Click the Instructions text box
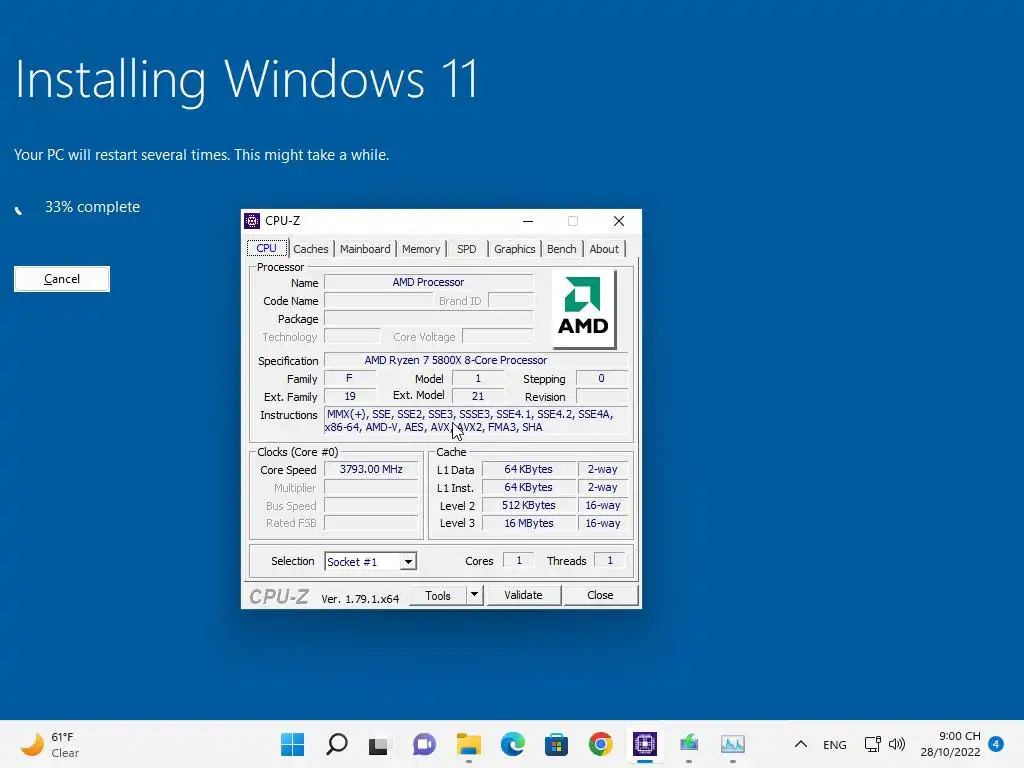Viewport: 1024px width, 768px height. pyautogui.click(x=475, y=421)
